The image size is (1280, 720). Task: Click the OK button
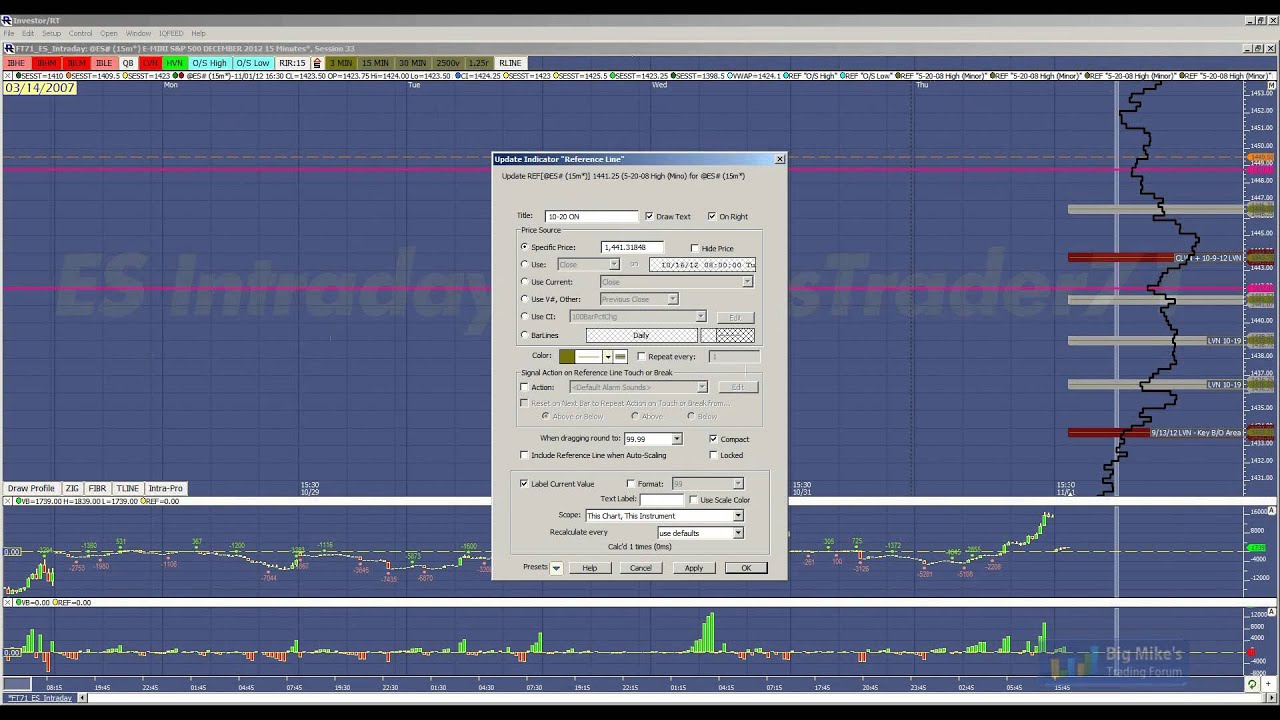tap(746, 568)
